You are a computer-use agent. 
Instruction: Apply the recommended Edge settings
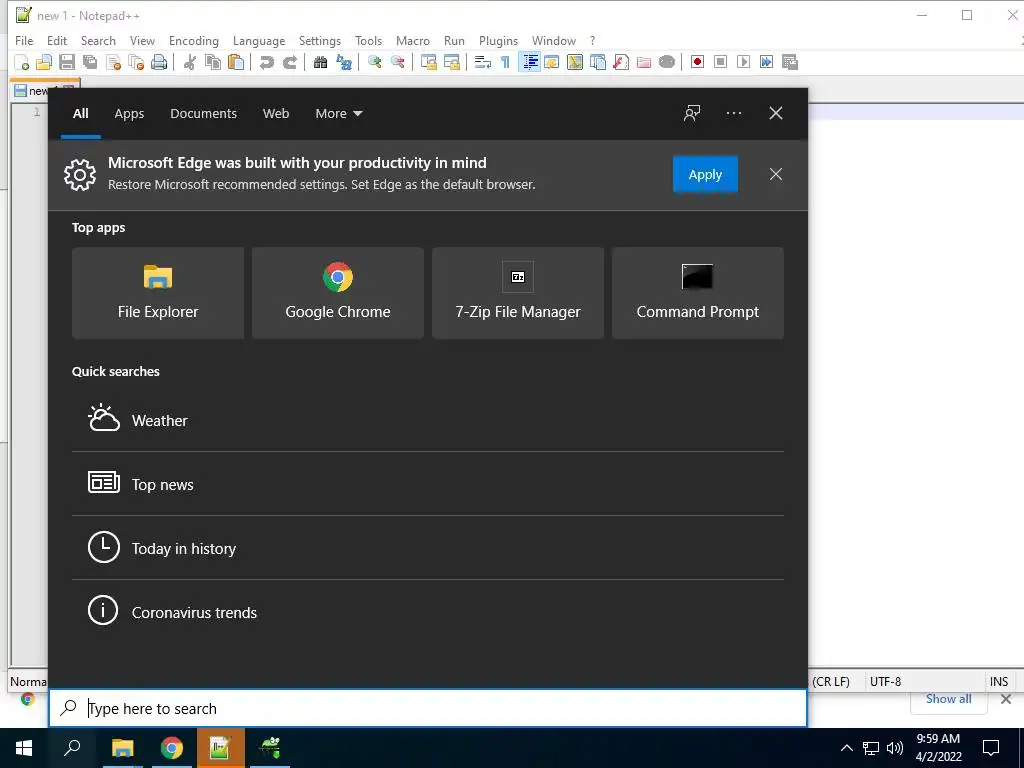click(x=705, y=174)
